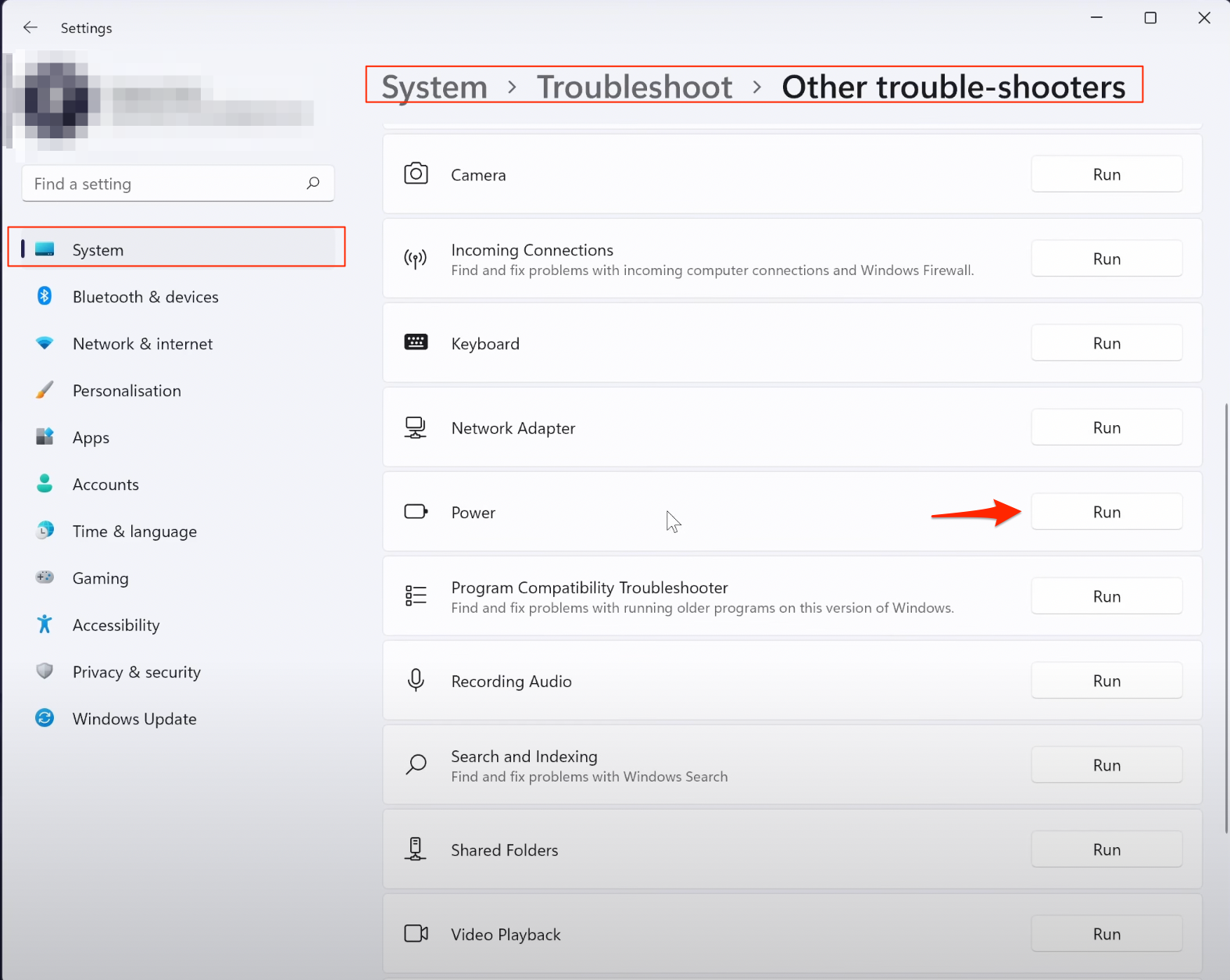
Task: Run the Keyboard troubleshooter
Action: tap(1106, 343)
